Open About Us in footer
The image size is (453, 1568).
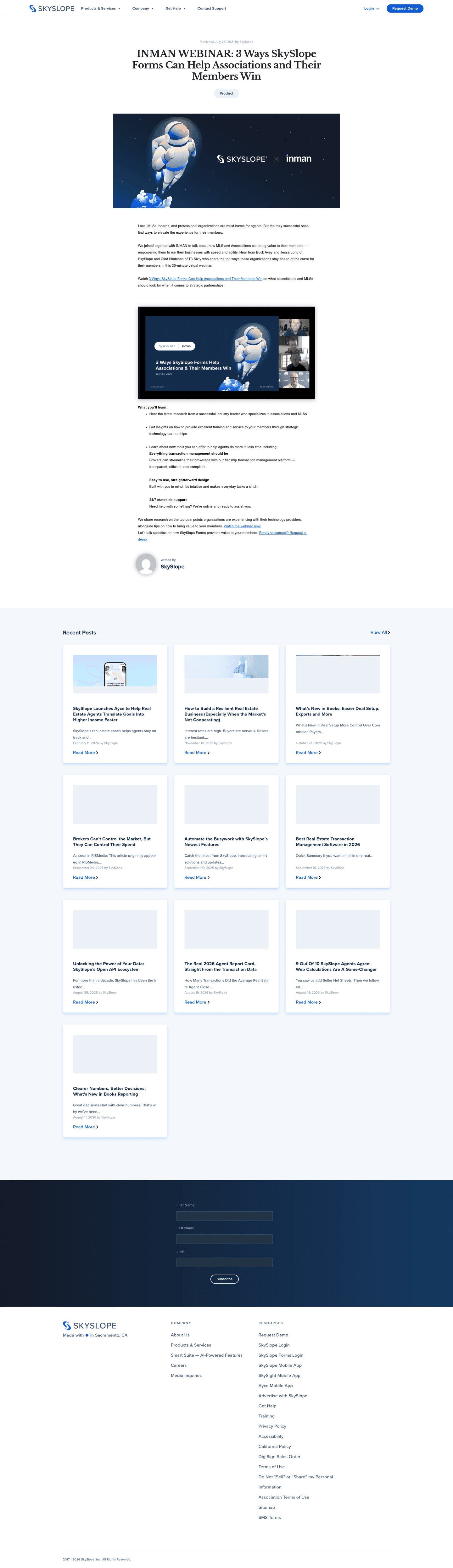180,1335
